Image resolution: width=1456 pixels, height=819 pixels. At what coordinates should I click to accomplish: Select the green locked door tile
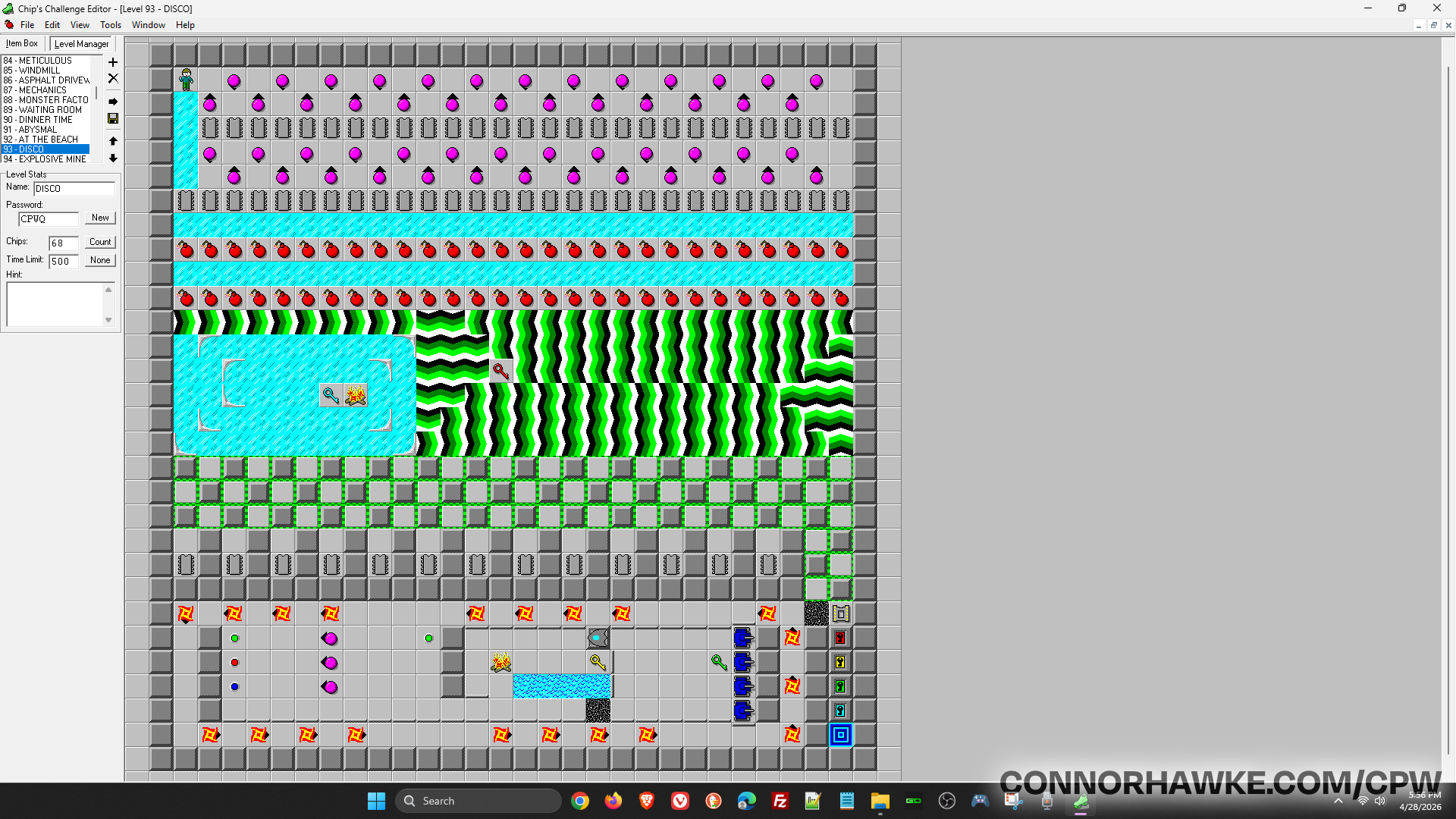[x=841, y=686]
